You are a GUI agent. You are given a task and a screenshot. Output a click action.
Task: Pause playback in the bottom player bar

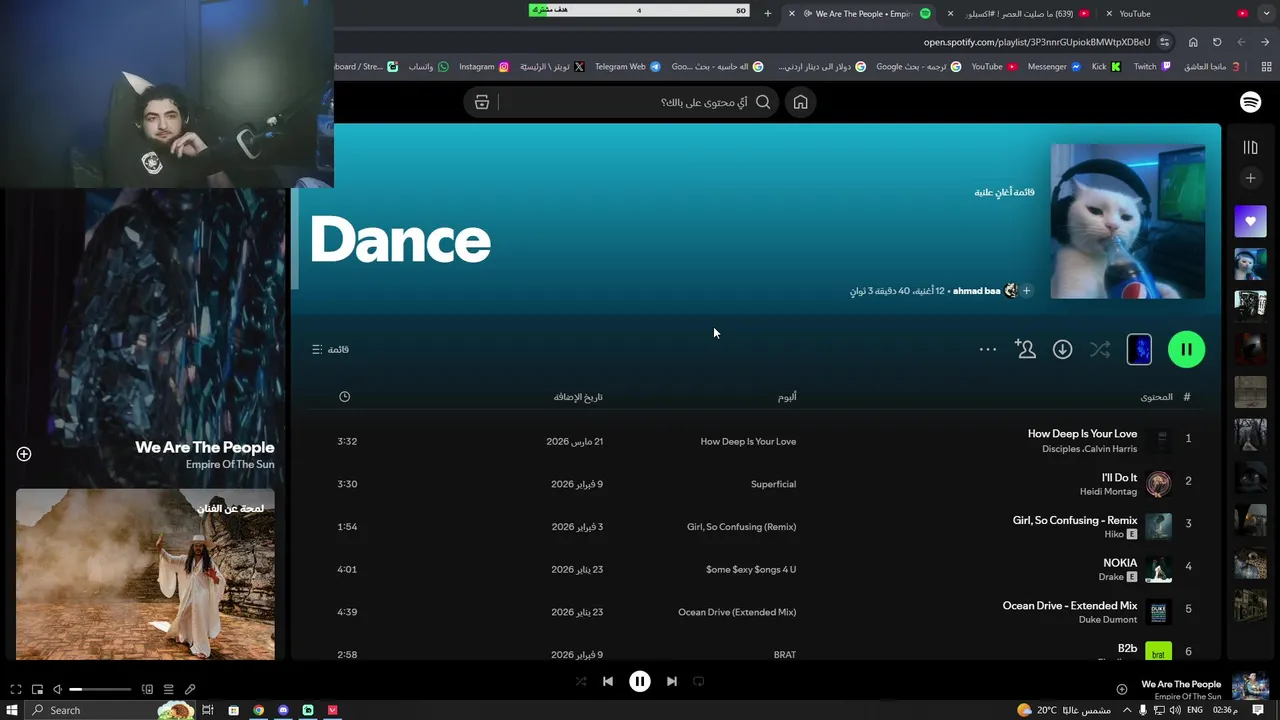(x=640, y=681)
